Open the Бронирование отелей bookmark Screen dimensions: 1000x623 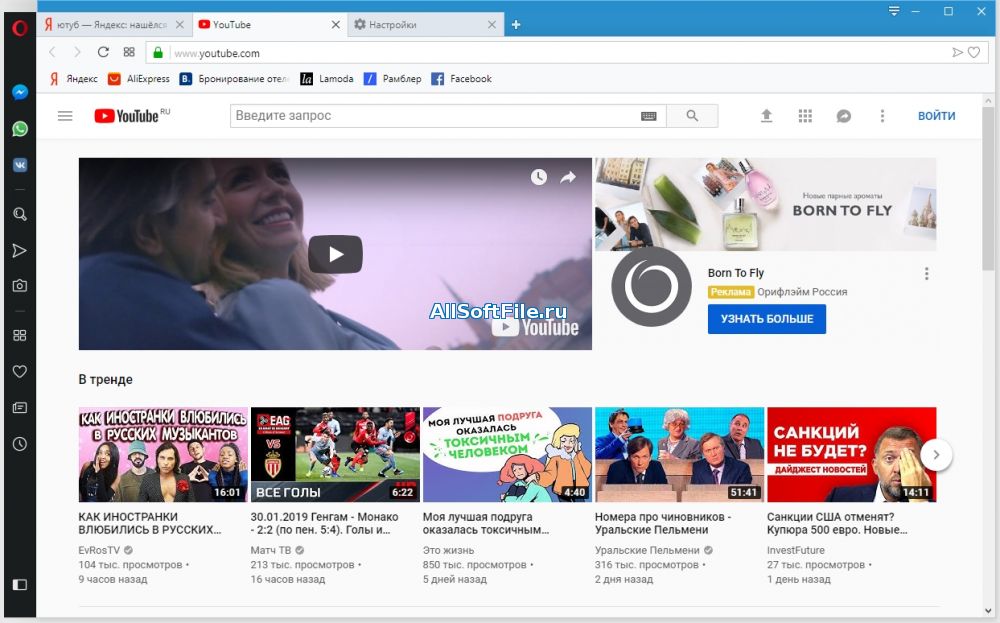(234, 78)
